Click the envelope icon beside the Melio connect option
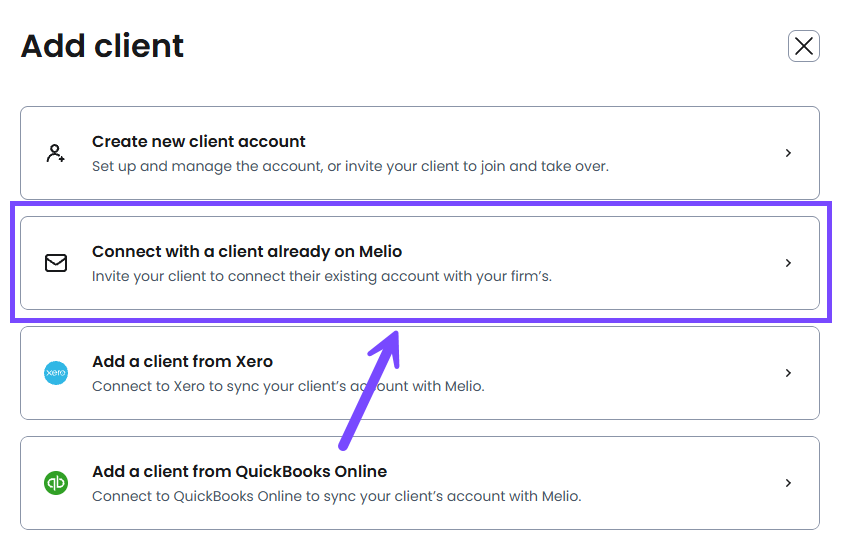Viewport: 843px width, 559px height. pos(56,263)
